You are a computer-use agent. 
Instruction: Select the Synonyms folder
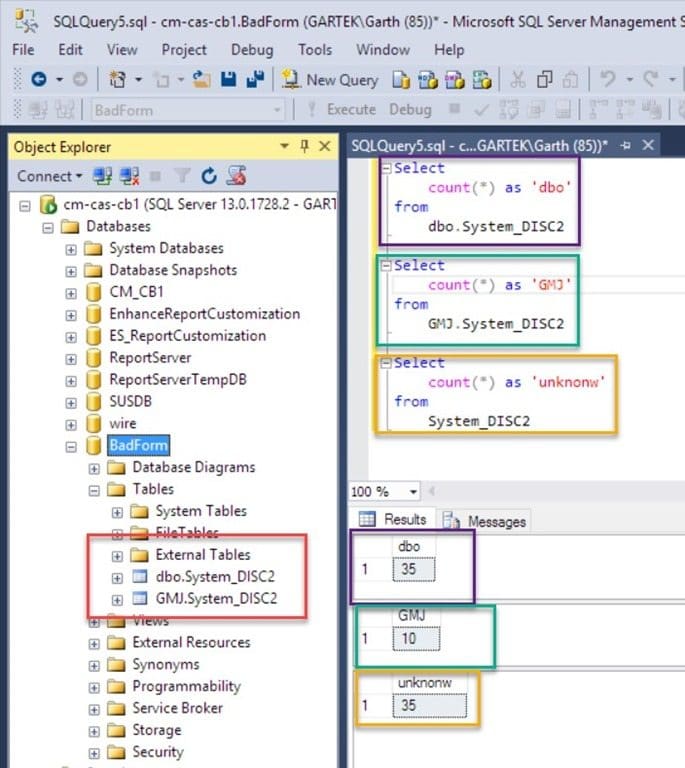[x=165, y=664]
